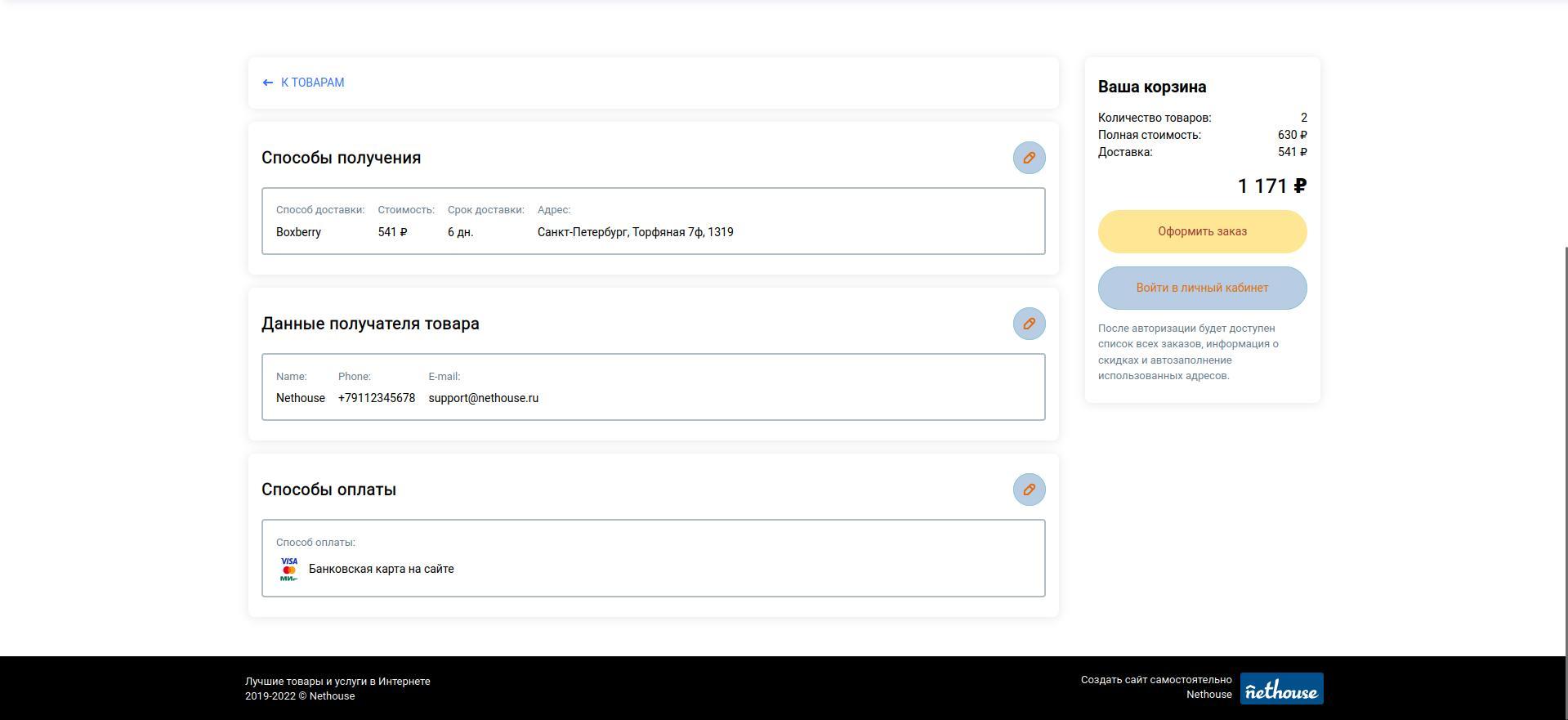Open Создать сайт самостоятельно Nethouse link
Screen dimensions: 1568x720
point(1156,687)
